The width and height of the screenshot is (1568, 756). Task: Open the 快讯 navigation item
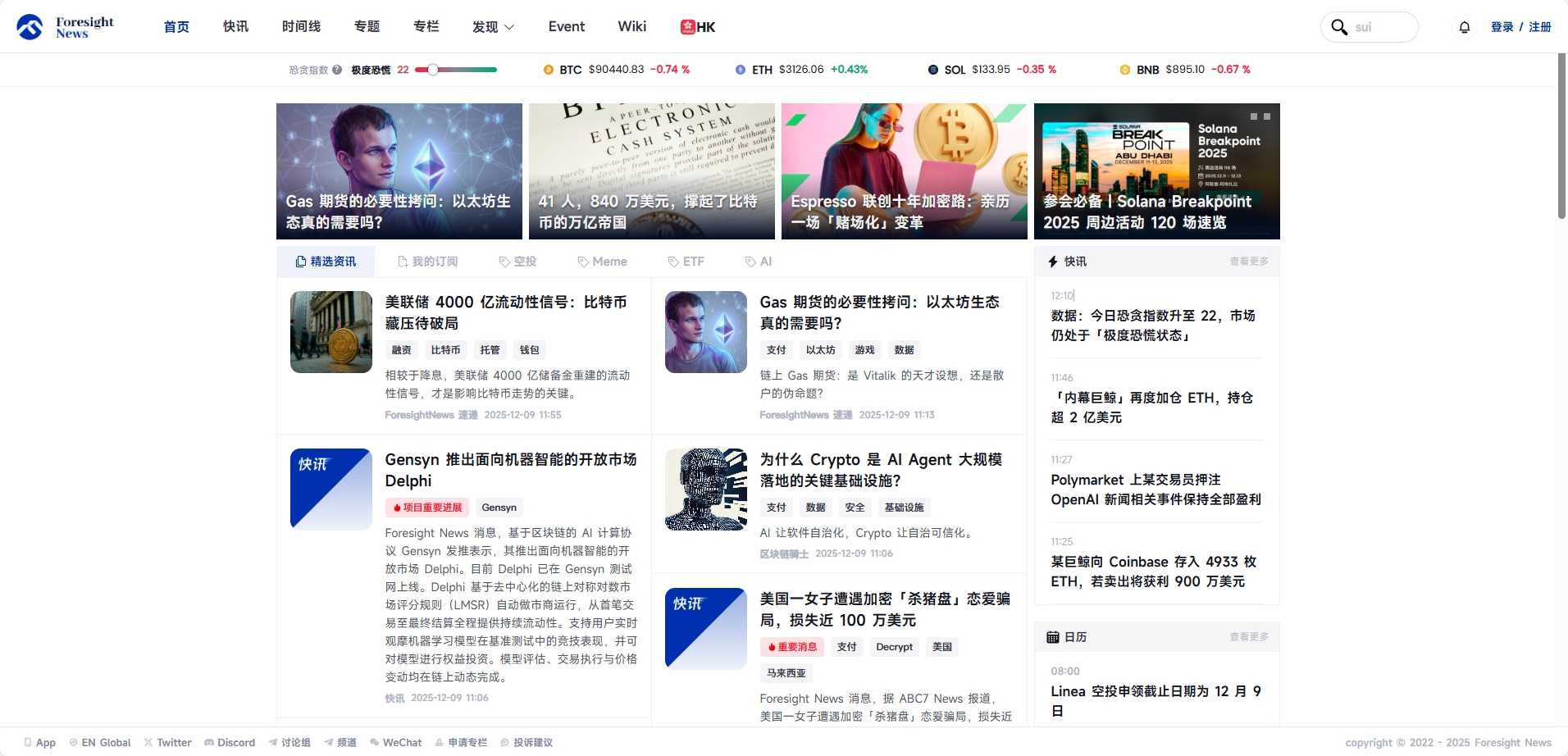coord(235,27)
